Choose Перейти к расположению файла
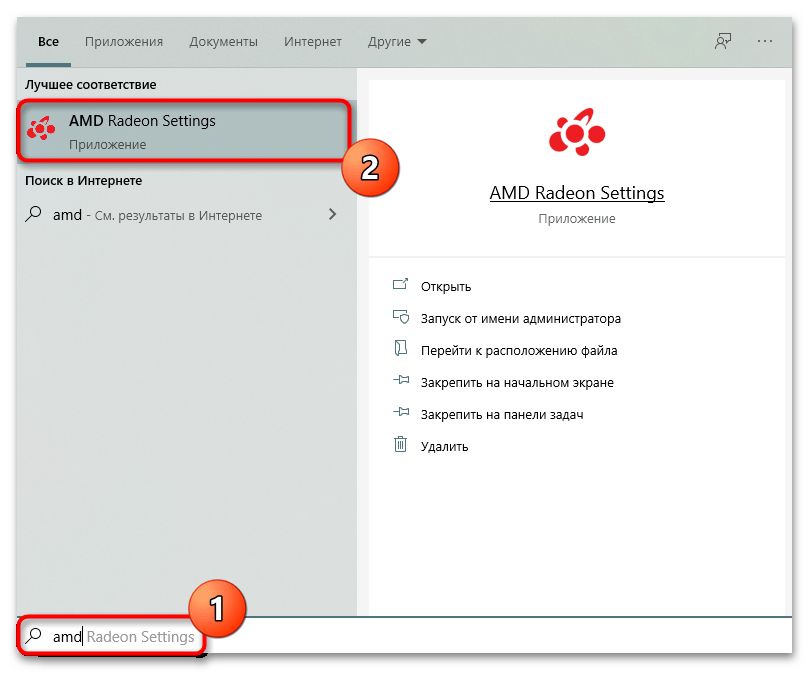Screen dimensions: 808x674 [x=519, y=350]
